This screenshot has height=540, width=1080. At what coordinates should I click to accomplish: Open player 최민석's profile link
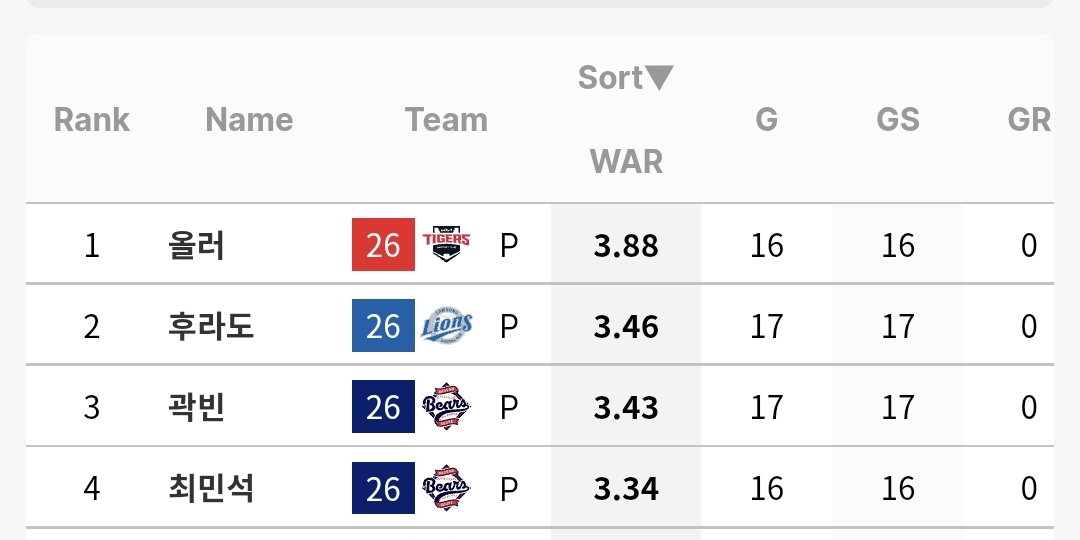(x=211, y=488)
